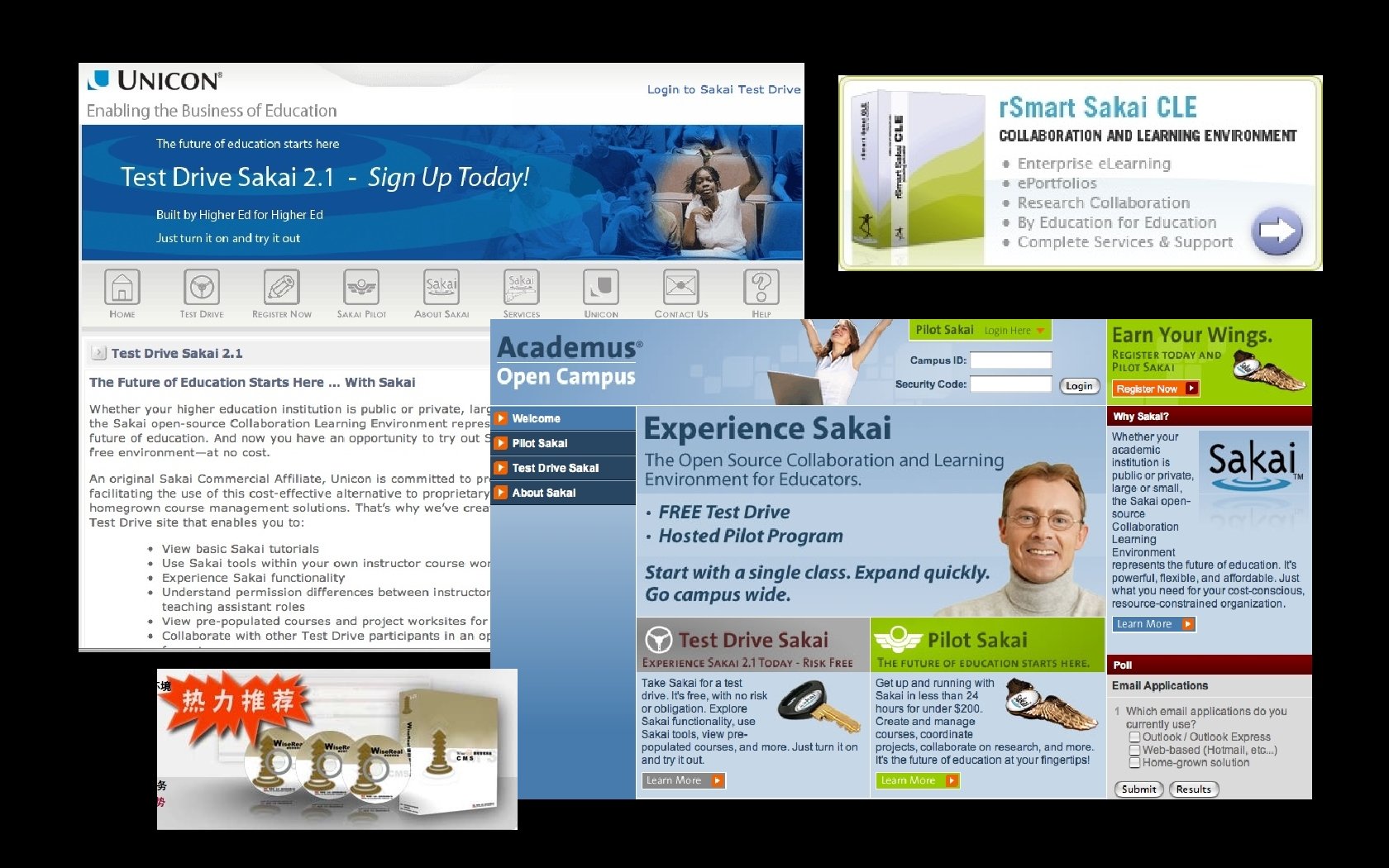This screenshot has width=1389, height=868.
Task: Select Welcome in the Academus side menu
Action: coord(563,418)
